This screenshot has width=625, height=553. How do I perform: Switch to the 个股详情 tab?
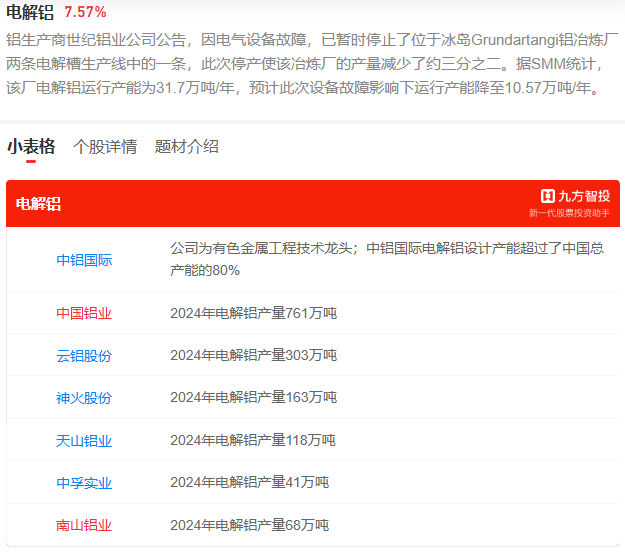click(105, 146)
